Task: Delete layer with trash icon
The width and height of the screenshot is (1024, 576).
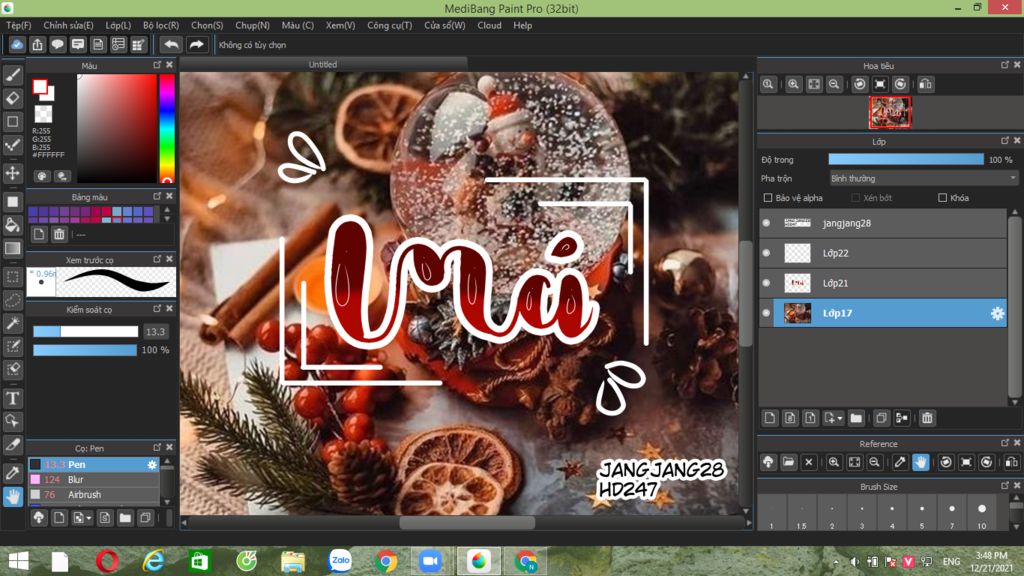Action: coord(927,418)
